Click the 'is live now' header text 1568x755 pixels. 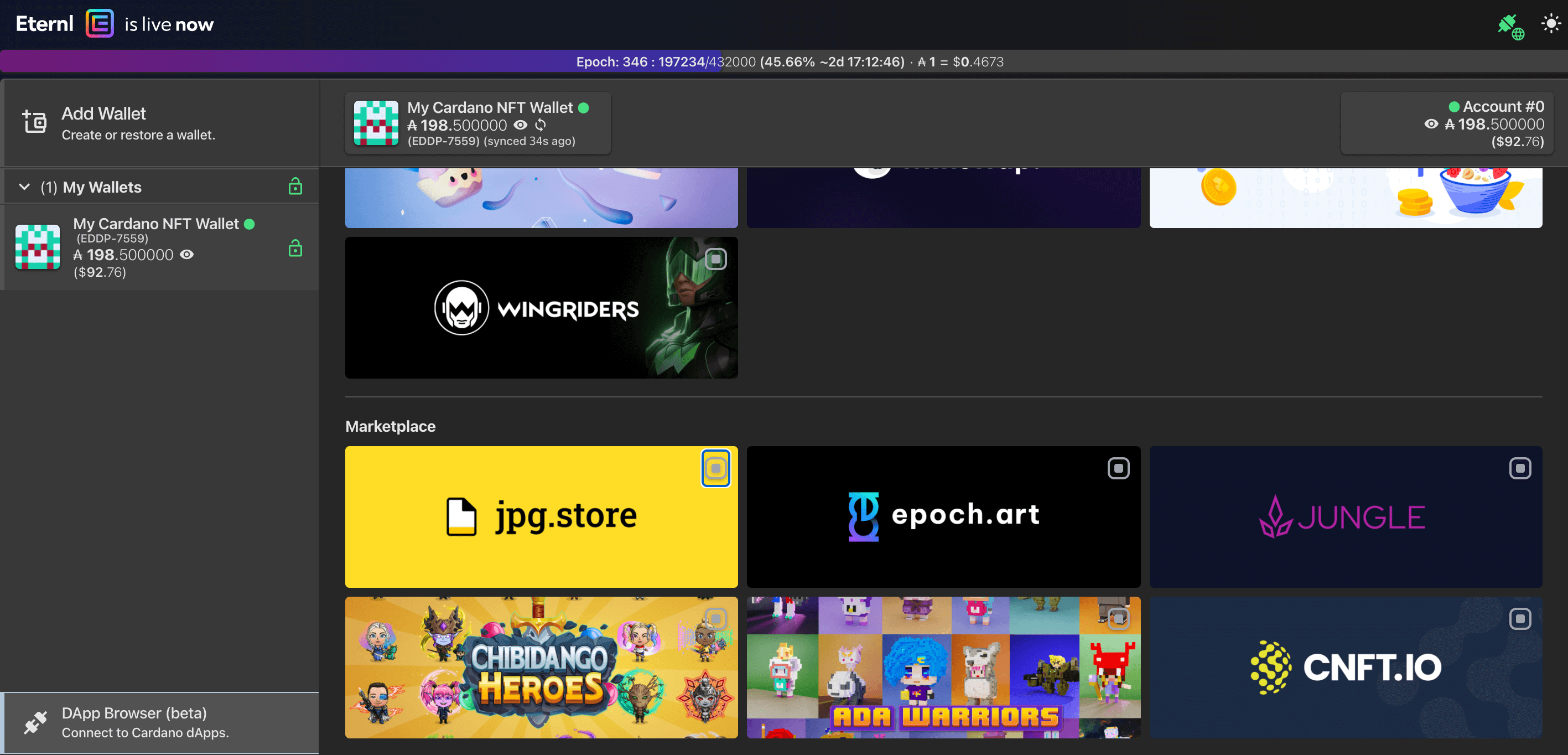pyautogui.click(x=169, y=24)
